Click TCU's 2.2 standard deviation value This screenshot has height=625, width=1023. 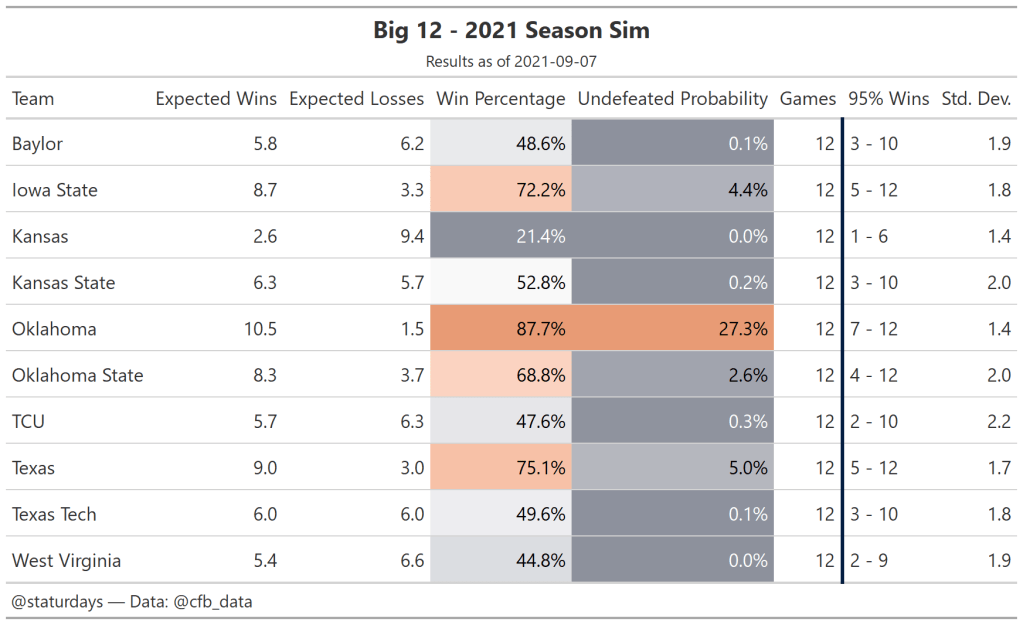pyautogui.click(x=998, y=422)
